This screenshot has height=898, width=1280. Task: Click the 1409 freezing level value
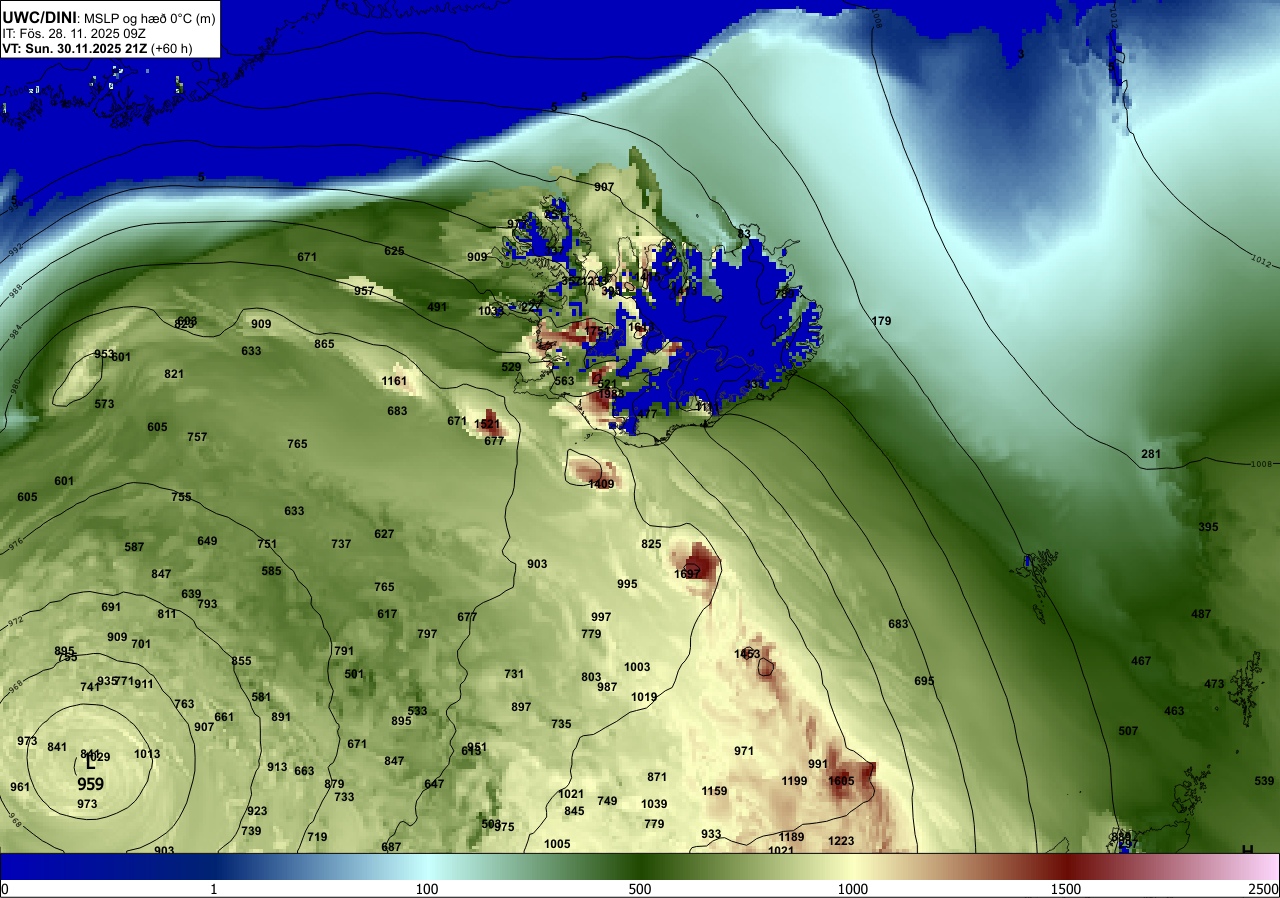(601, 484)
